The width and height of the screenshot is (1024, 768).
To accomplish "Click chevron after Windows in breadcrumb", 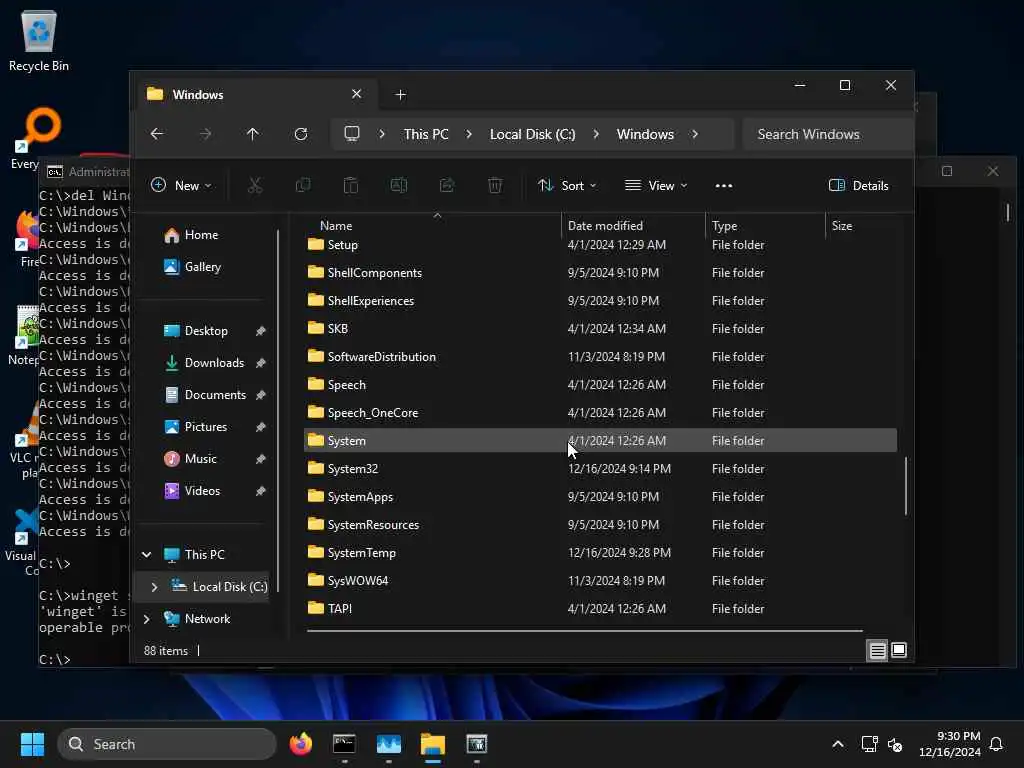I will coord(695,134).
